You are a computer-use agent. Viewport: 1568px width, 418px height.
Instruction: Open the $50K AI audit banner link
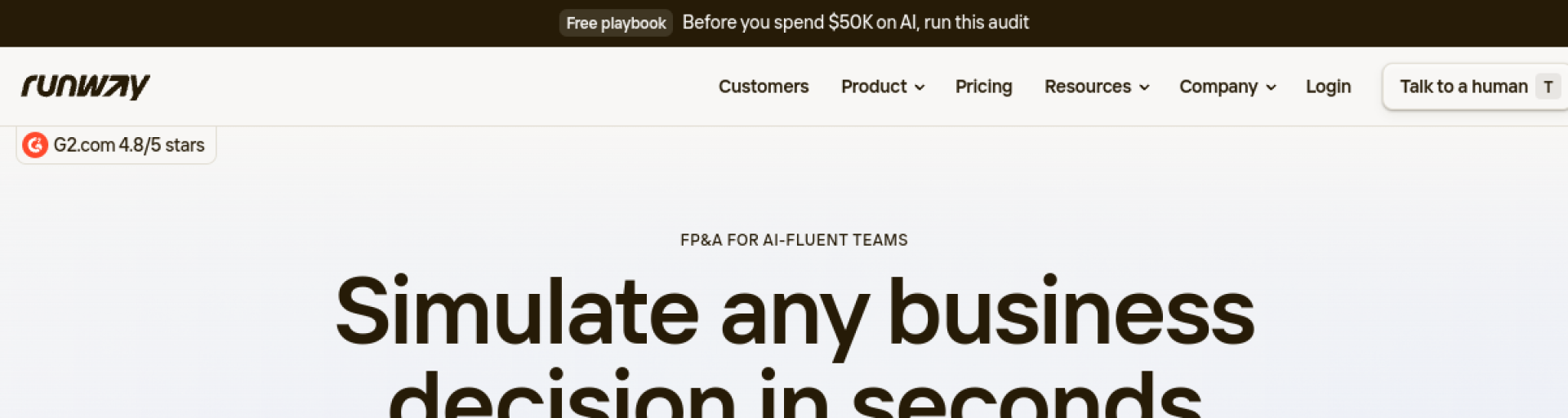855,23
